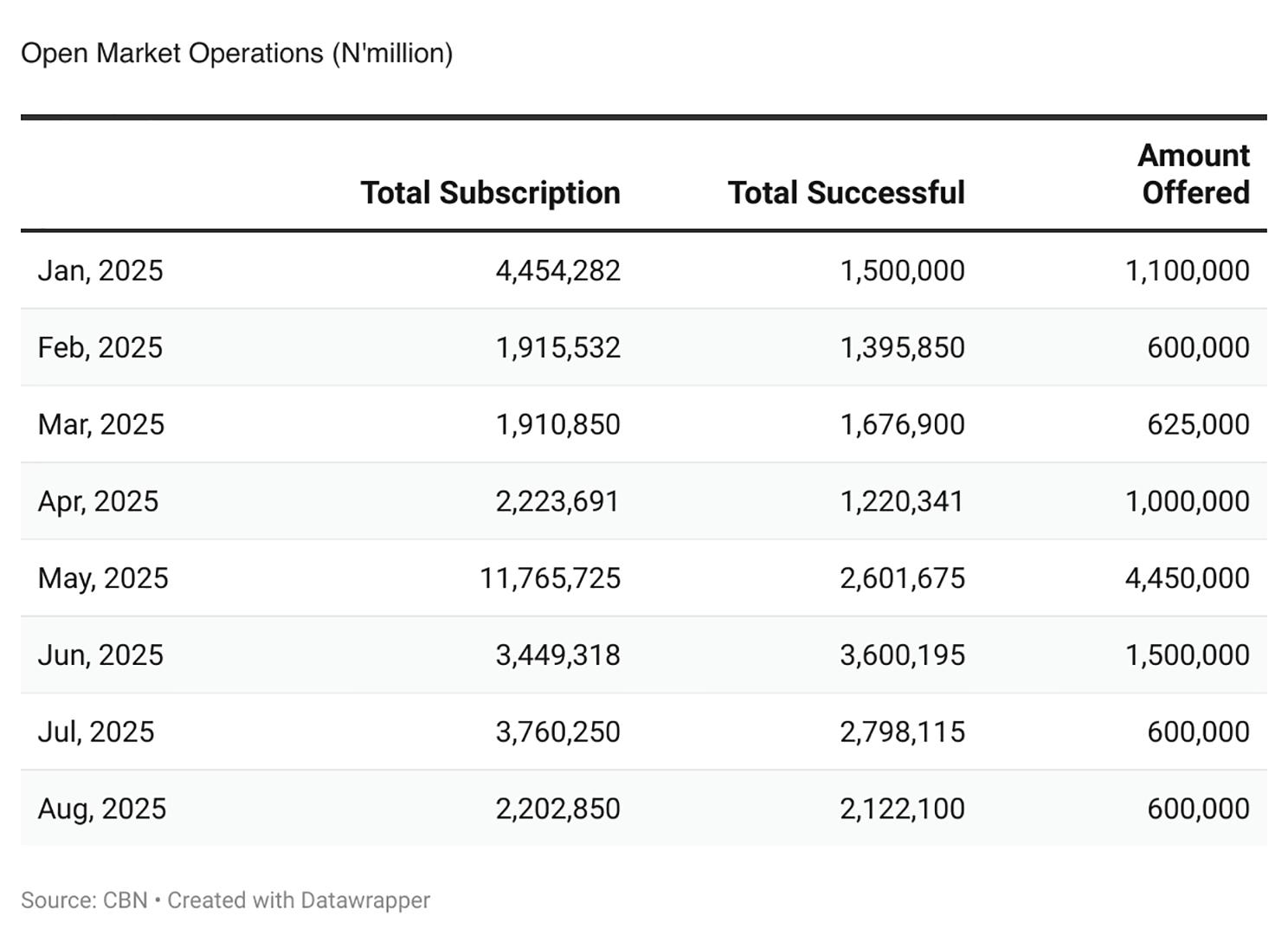Click Jun's total successful value 3,600,195
1288x935 pixels.
tap(902, 654)
